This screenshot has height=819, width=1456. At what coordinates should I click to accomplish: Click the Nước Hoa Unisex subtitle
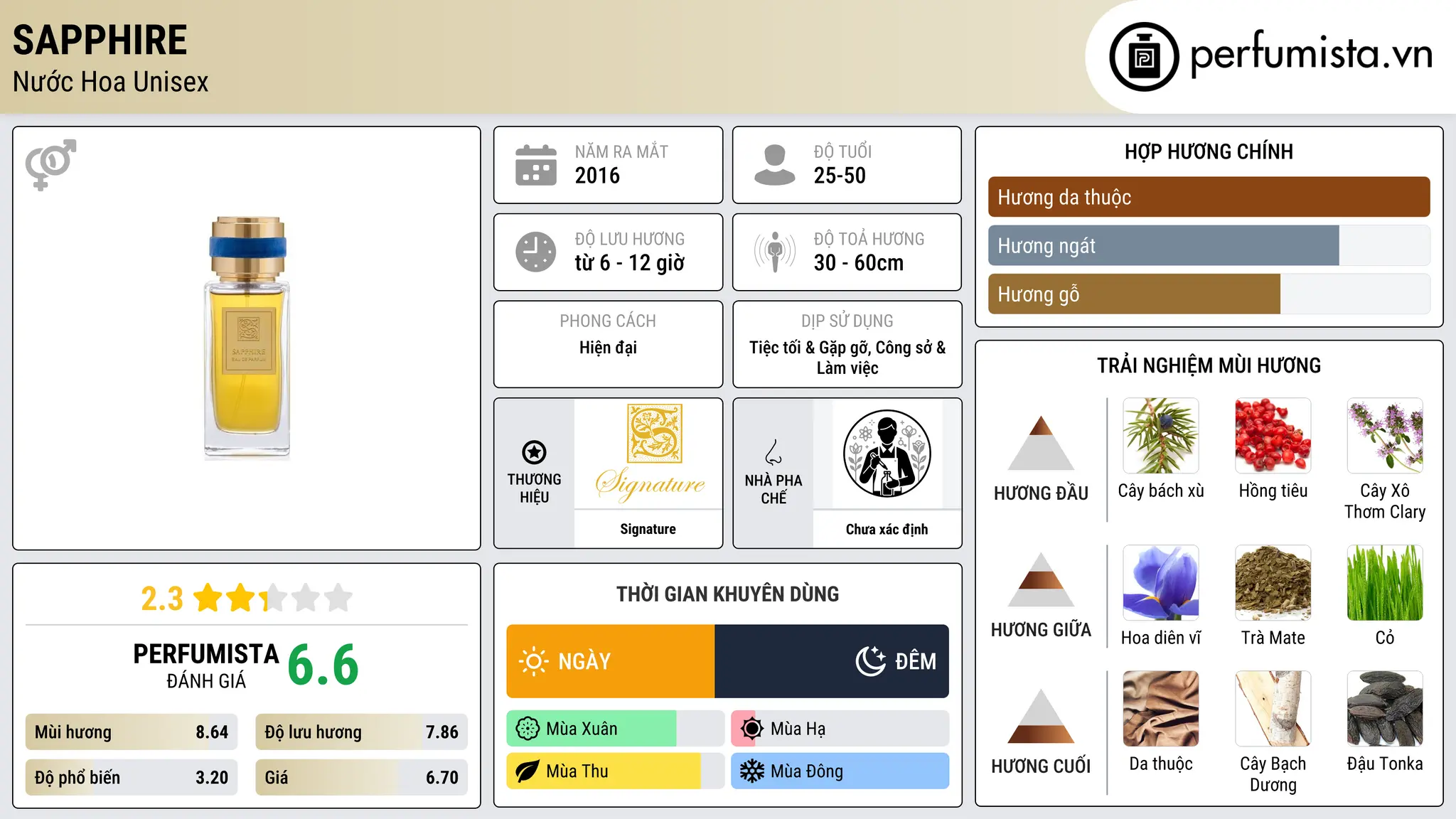point(110,82)
